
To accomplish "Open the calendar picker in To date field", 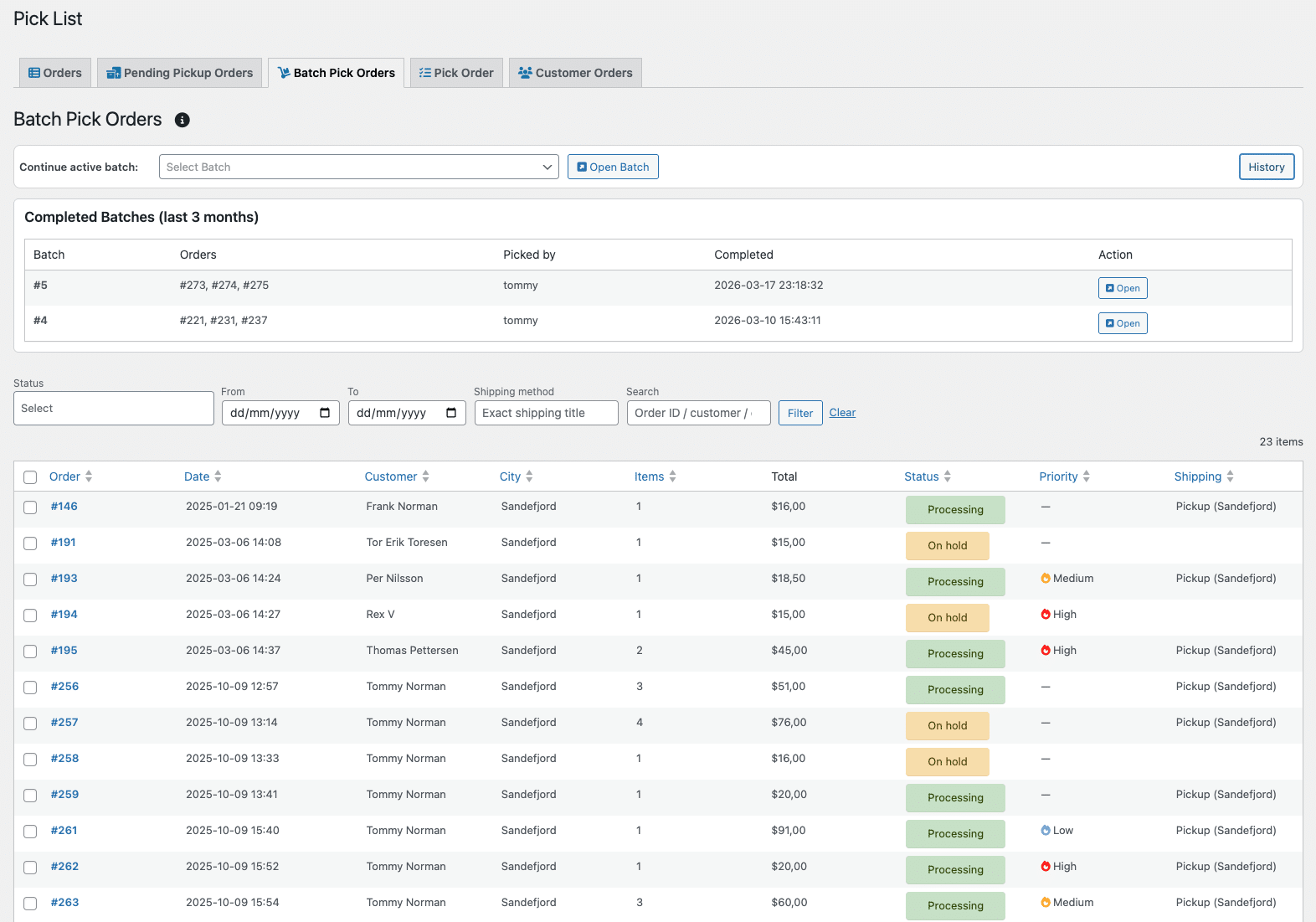I will click(451, 413).
